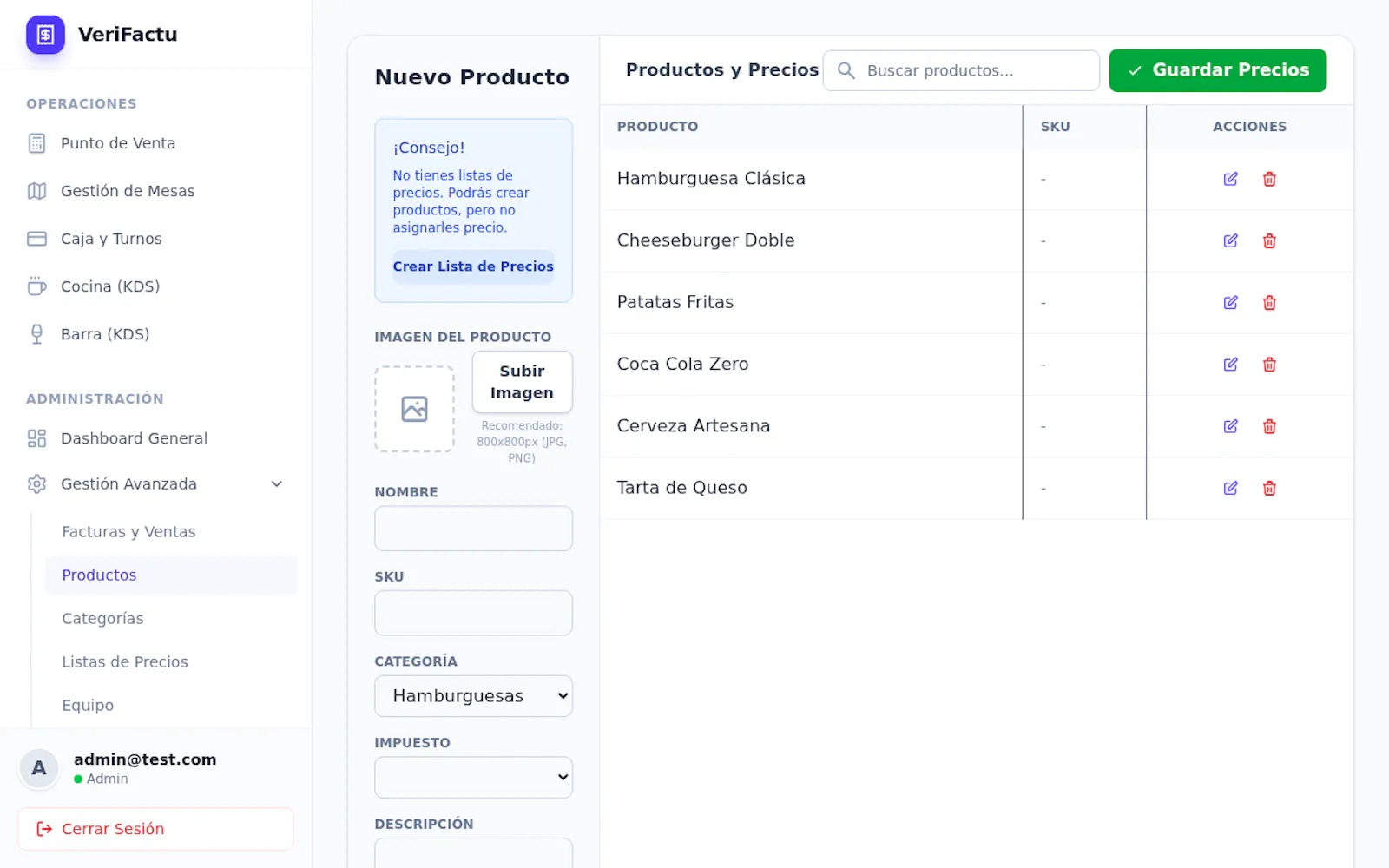Viewport: 1389px width, 868px height.
Task: Open the Equipo page
Action: click(171, 705)
